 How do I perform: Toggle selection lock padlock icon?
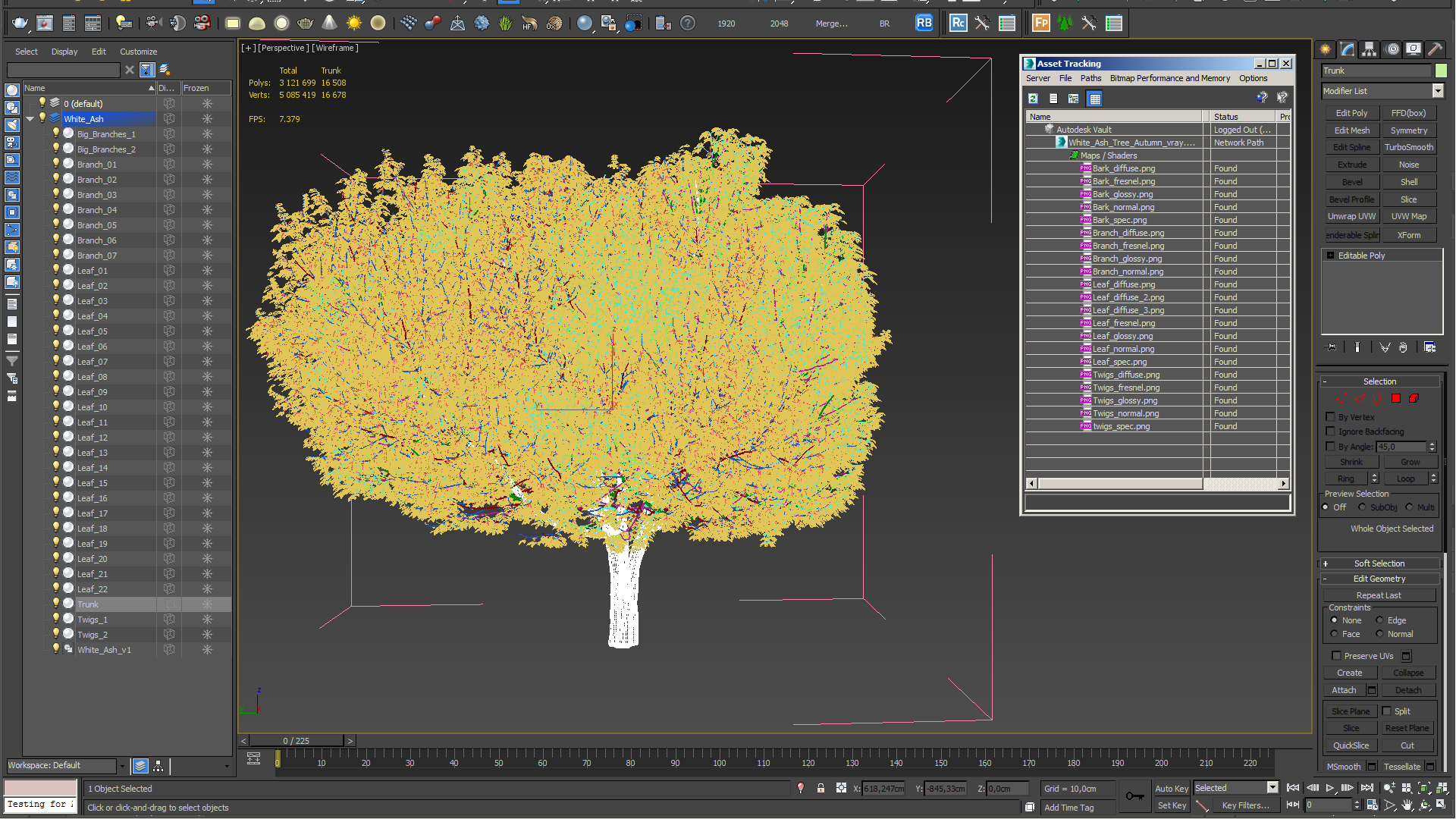tap(821, 789)
